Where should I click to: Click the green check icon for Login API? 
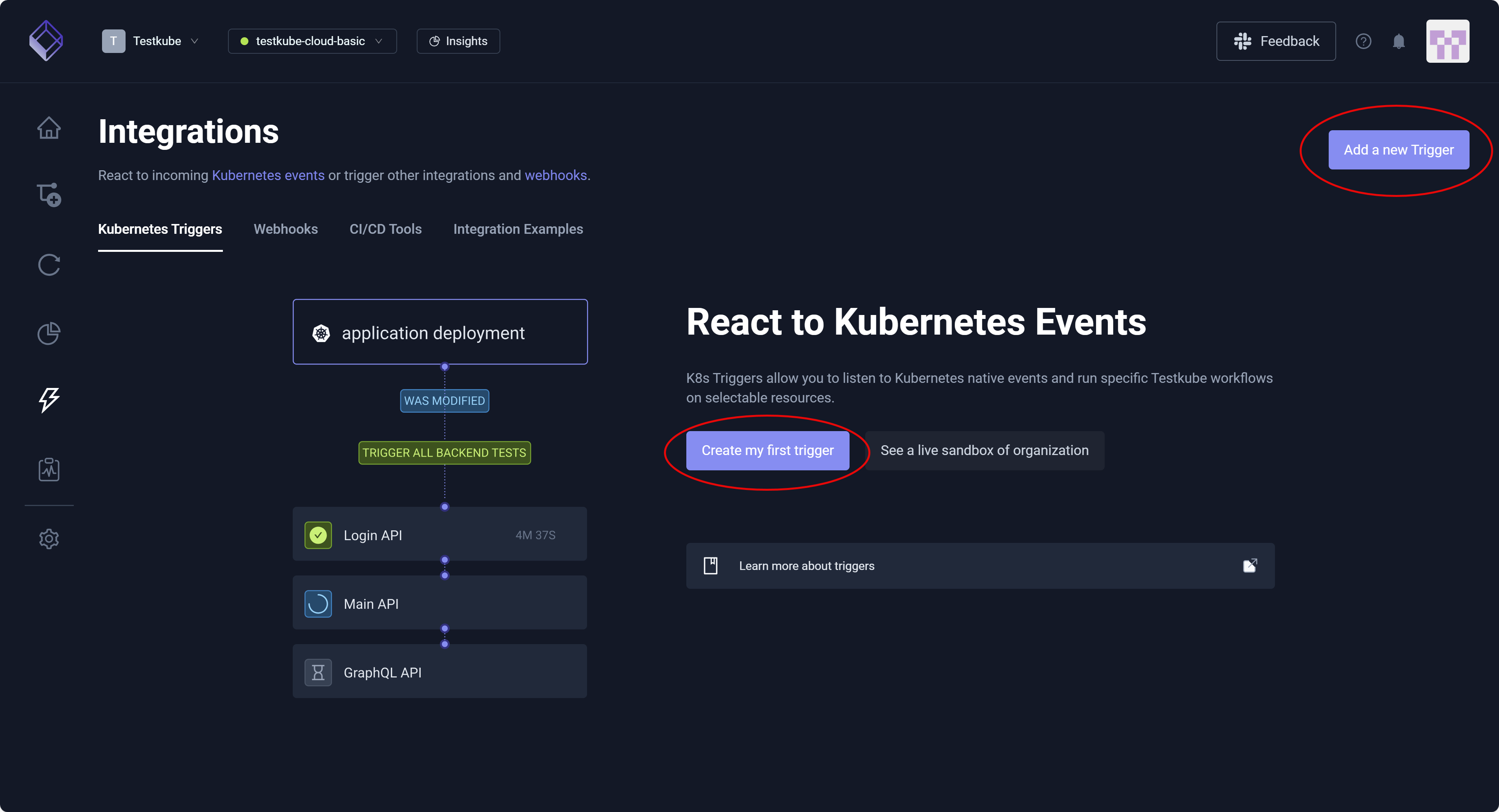tap(318, 535)
